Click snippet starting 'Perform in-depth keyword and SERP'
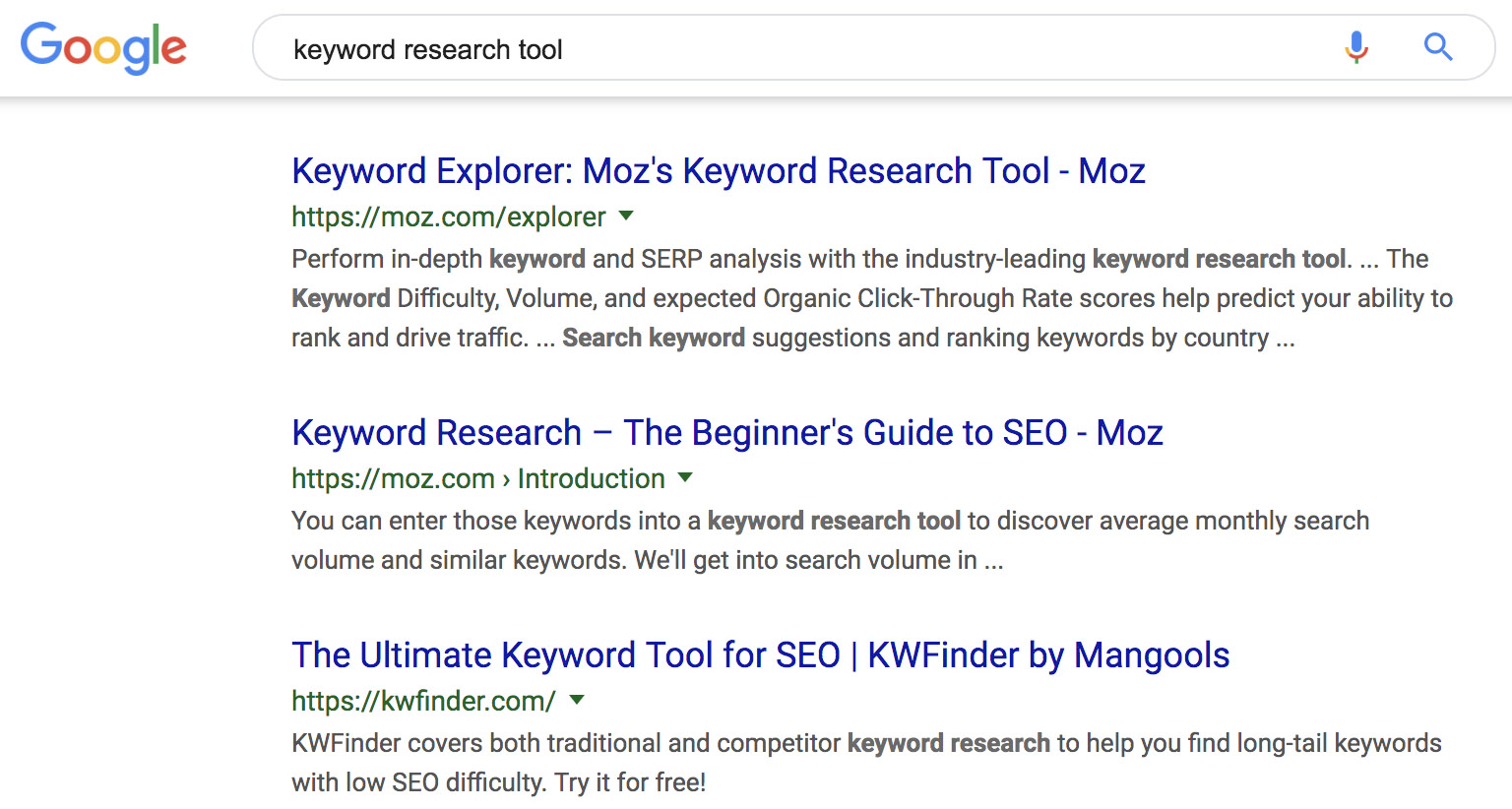Image resolution: width=1512 pixels, height=809 pixels. (x=872, y=298)
